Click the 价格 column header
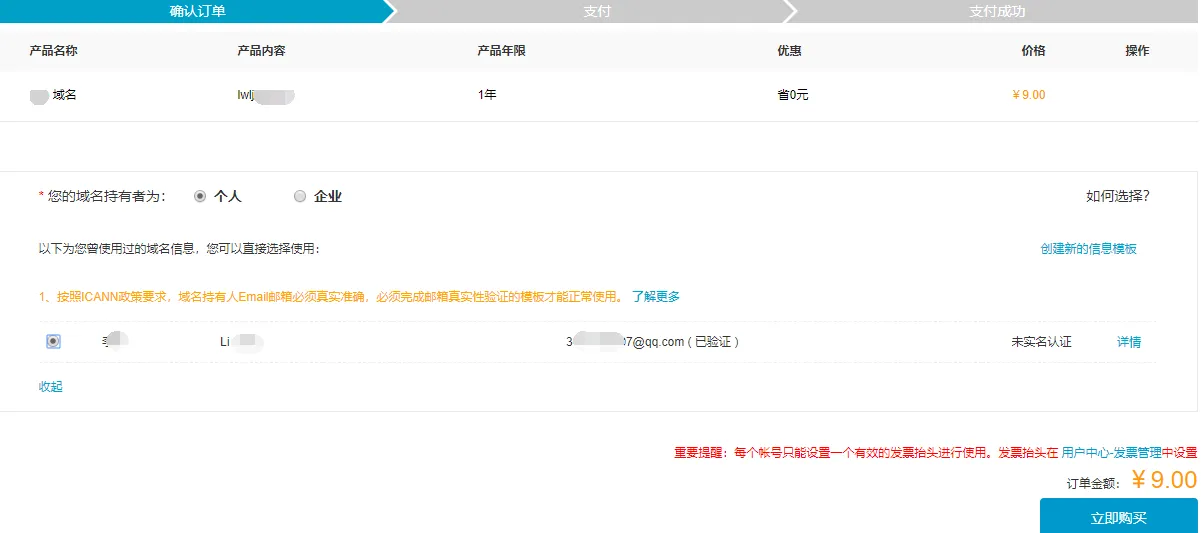The image size is (1201, 533). [x=1033, y=51]
